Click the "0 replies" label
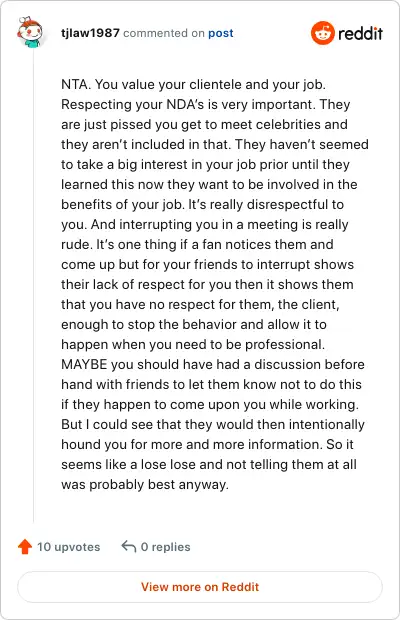400x620 pixels. pyautogui.click(x=166, y=547)
